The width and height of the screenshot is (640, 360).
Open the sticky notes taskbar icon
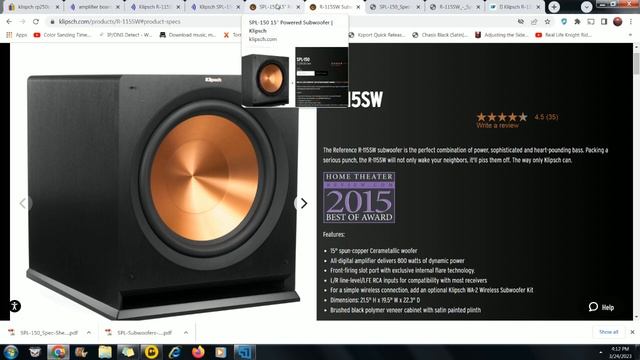pos(128,352)
